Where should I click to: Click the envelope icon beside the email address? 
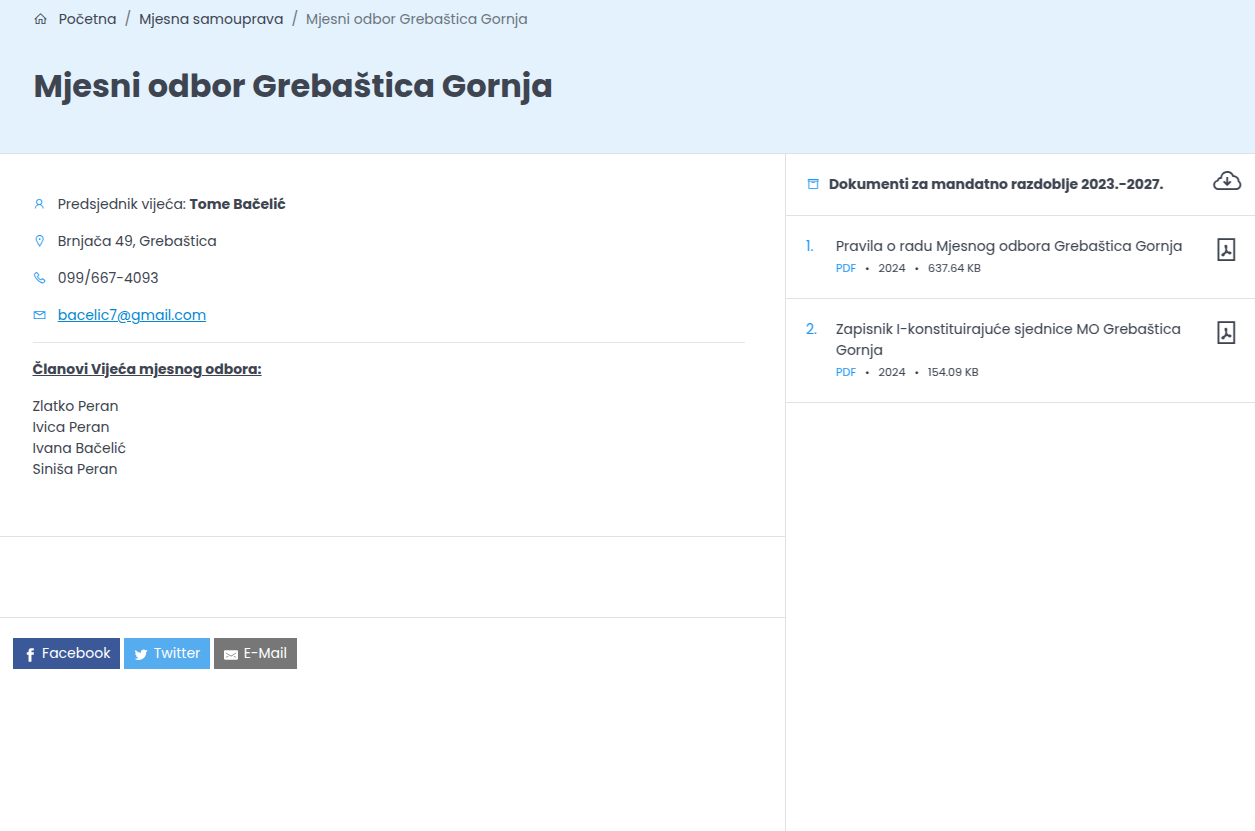(x=40, y=315)
